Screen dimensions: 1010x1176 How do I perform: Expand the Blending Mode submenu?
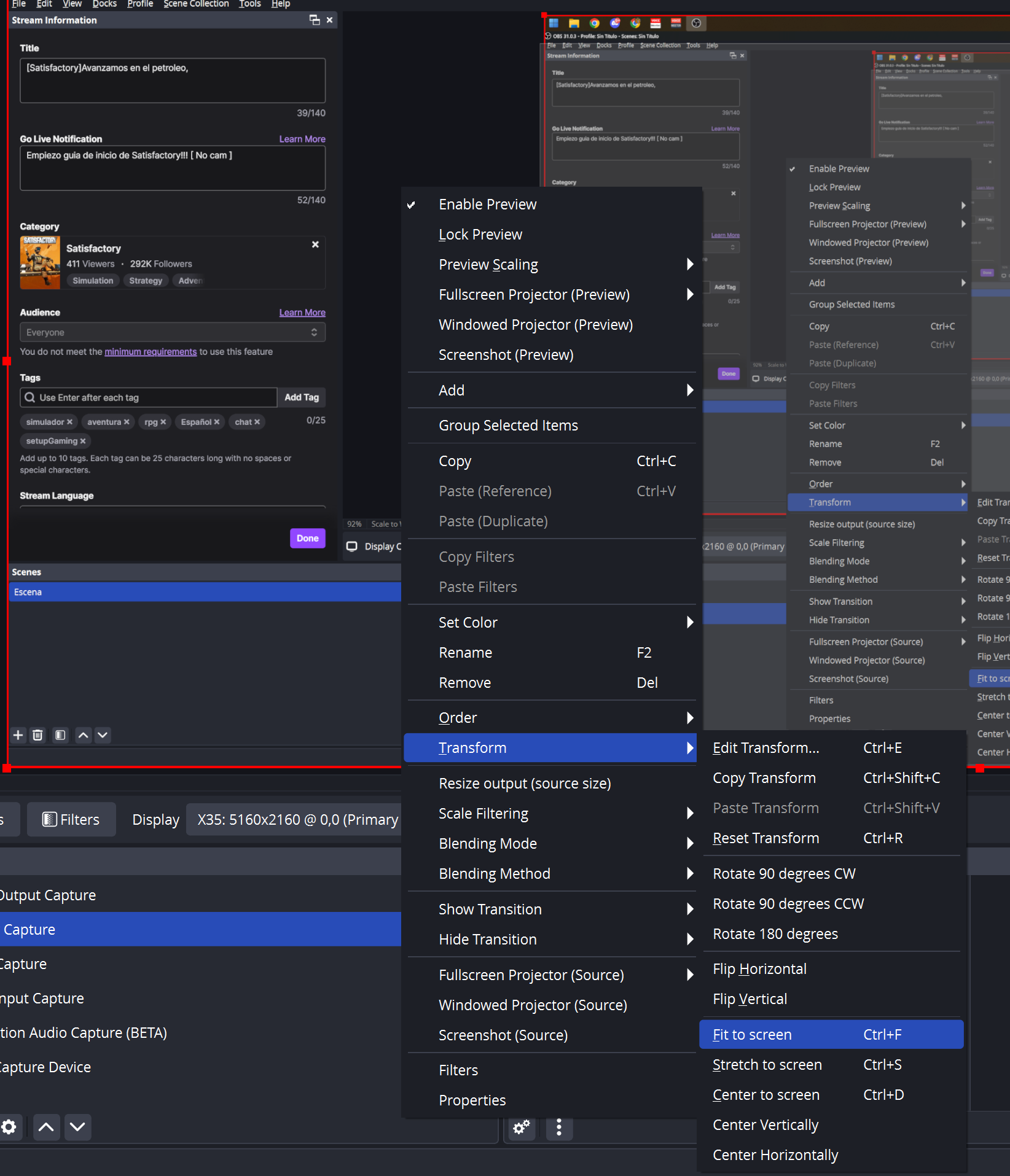[549, 844]
